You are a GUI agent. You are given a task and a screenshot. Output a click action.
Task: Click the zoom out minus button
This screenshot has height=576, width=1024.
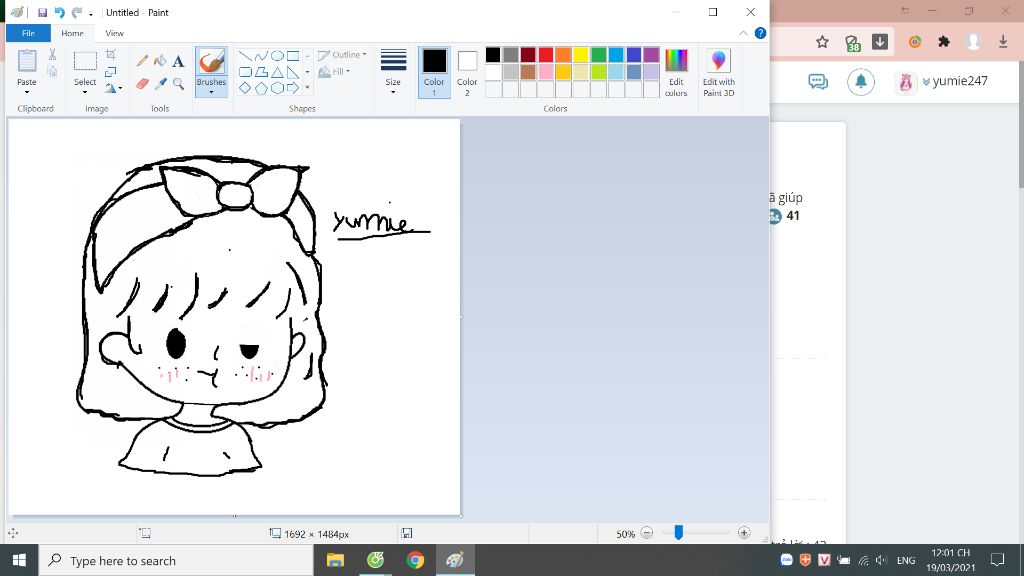coord(647,534)
